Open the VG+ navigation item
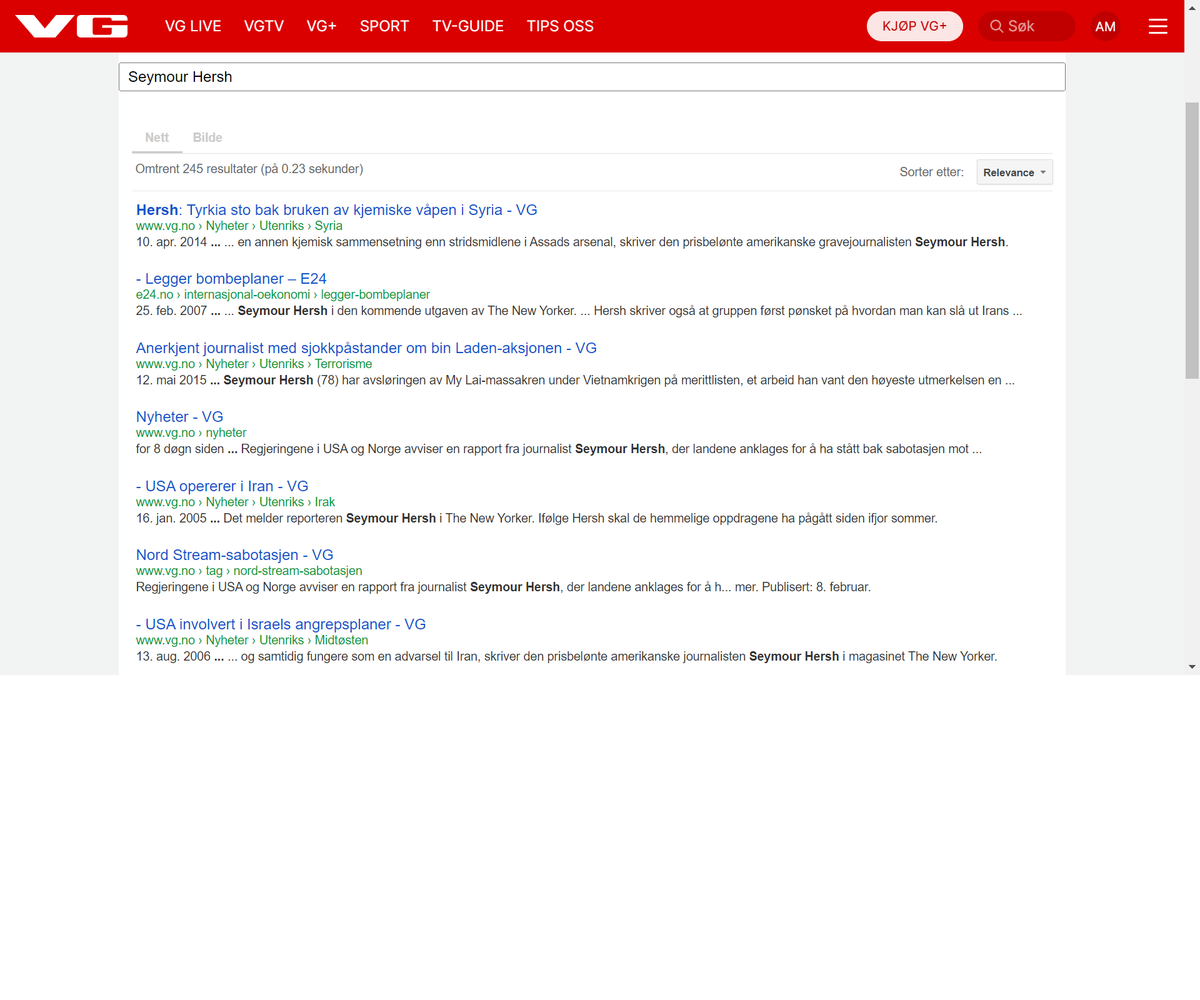 pyautogui.click(x=322, y=26)
